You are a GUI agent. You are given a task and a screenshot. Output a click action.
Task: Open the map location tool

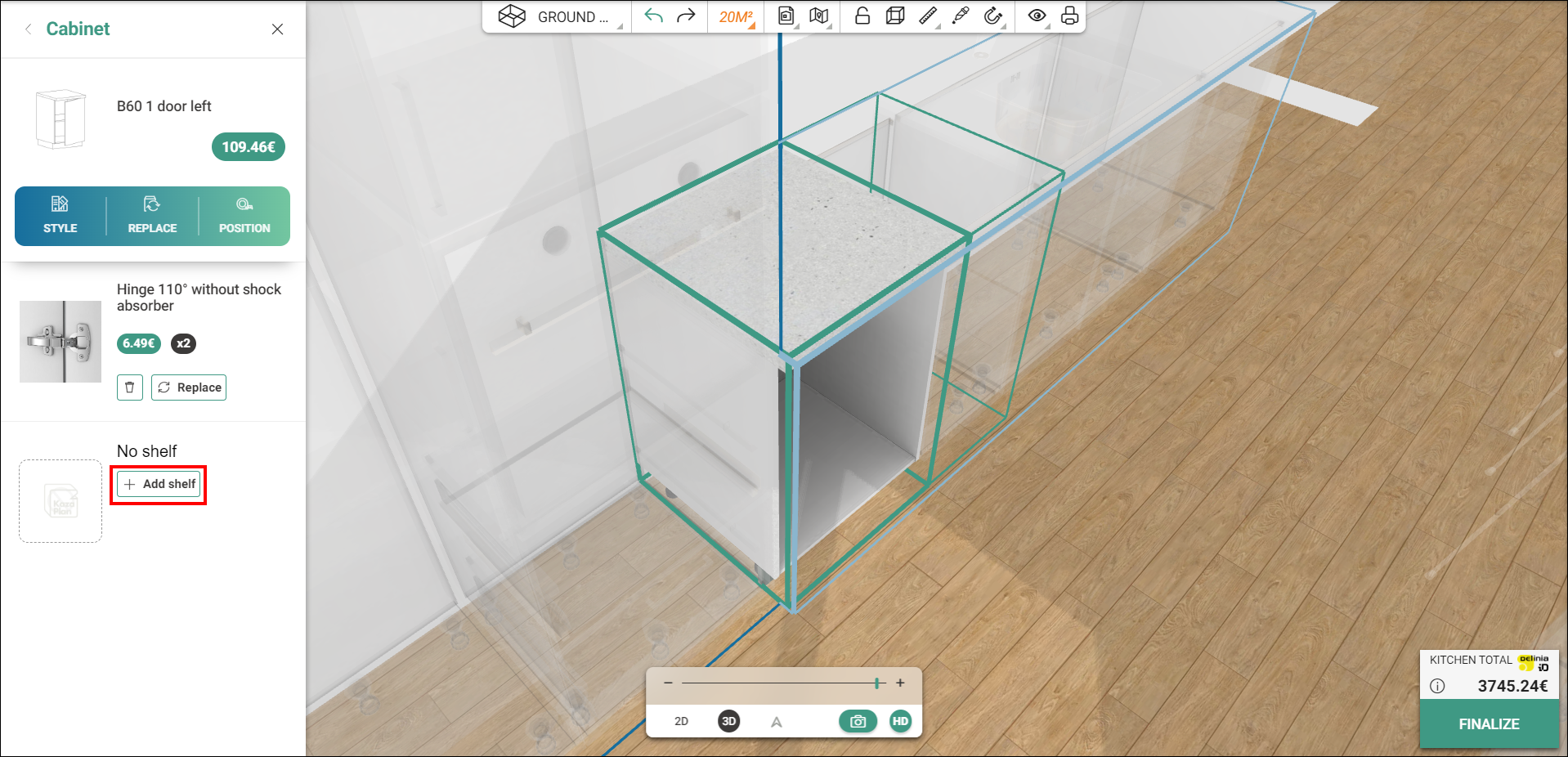tap(819, 16)
